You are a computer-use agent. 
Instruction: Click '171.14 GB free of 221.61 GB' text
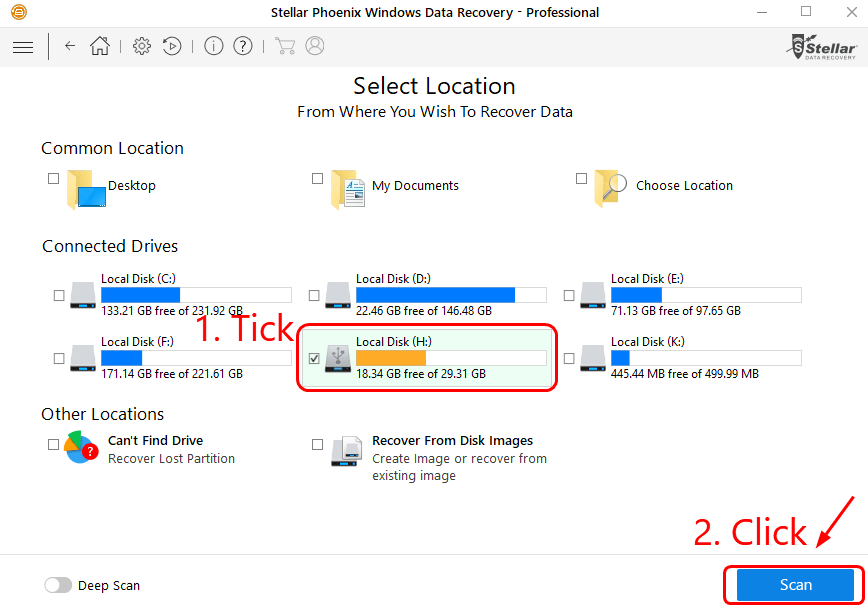172,374
